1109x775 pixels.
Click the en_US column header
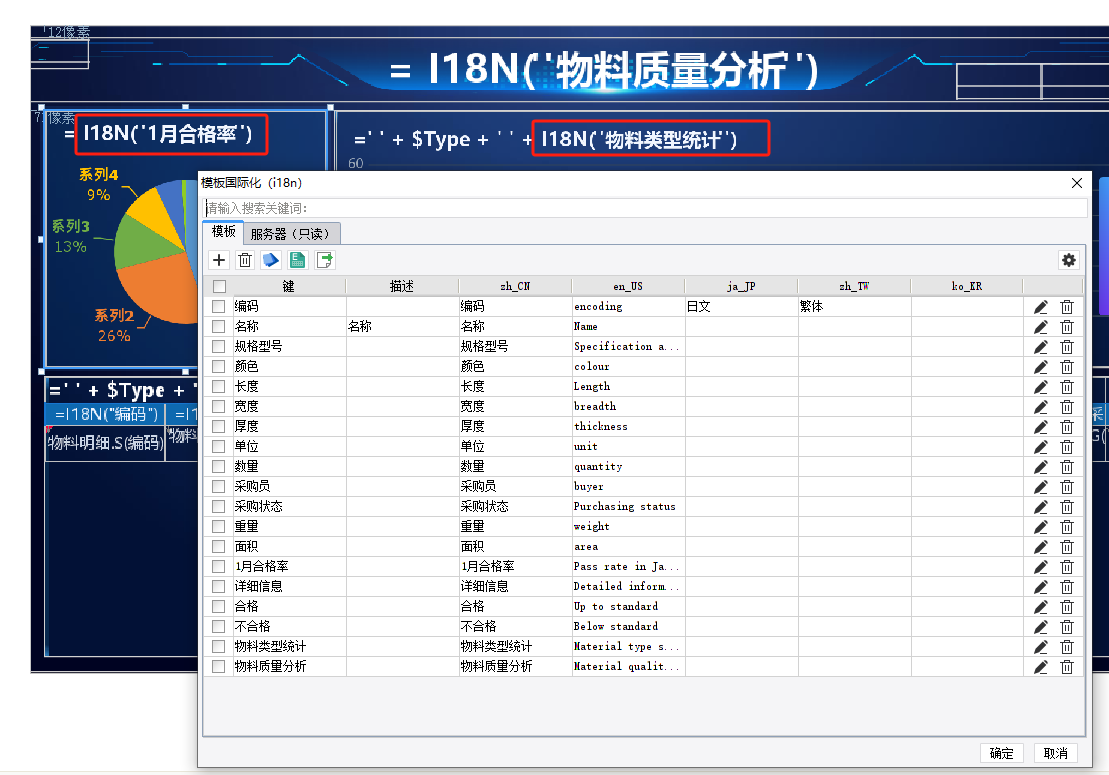tap(628, 286)
